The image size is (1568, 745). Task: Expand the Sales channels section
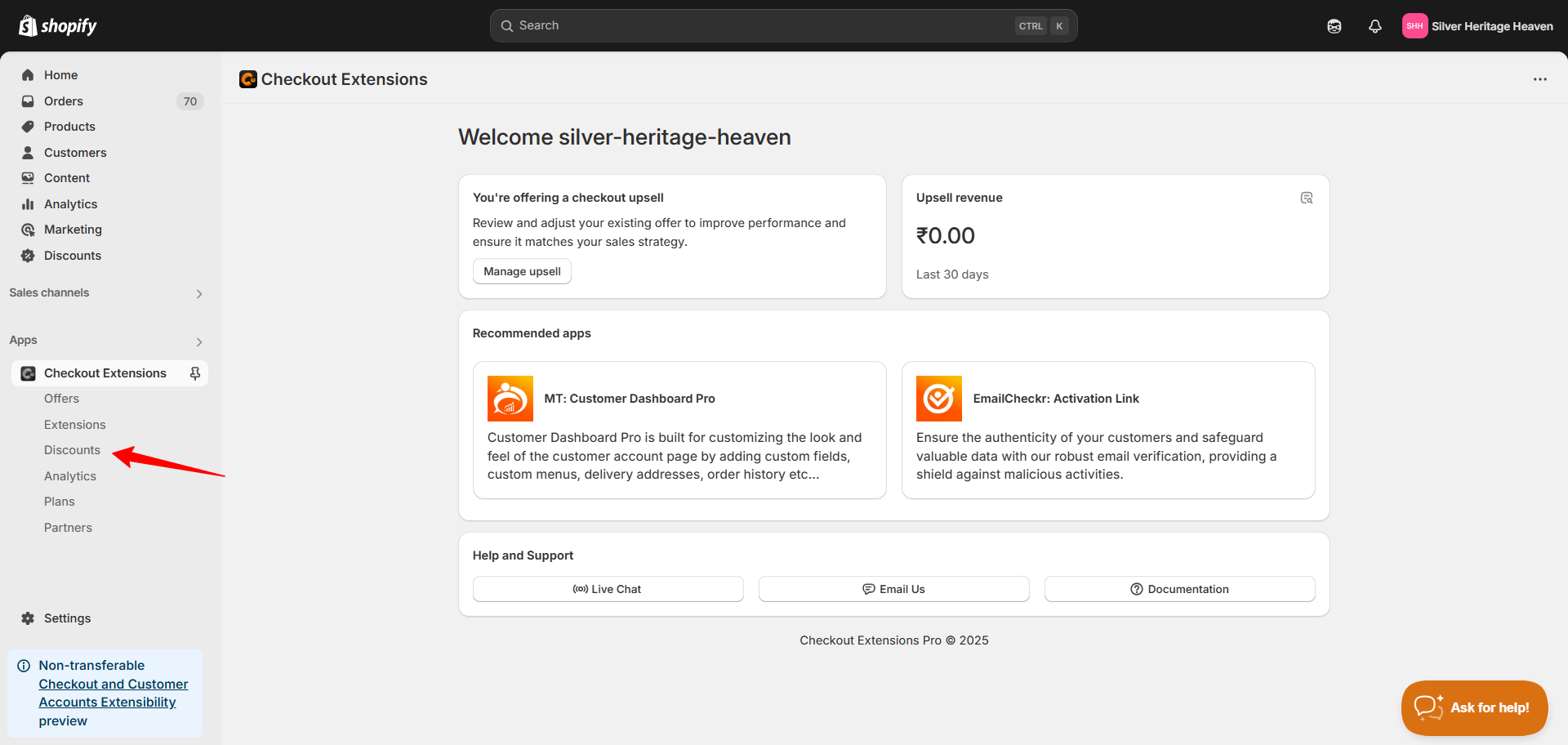(x=199, y=294)
